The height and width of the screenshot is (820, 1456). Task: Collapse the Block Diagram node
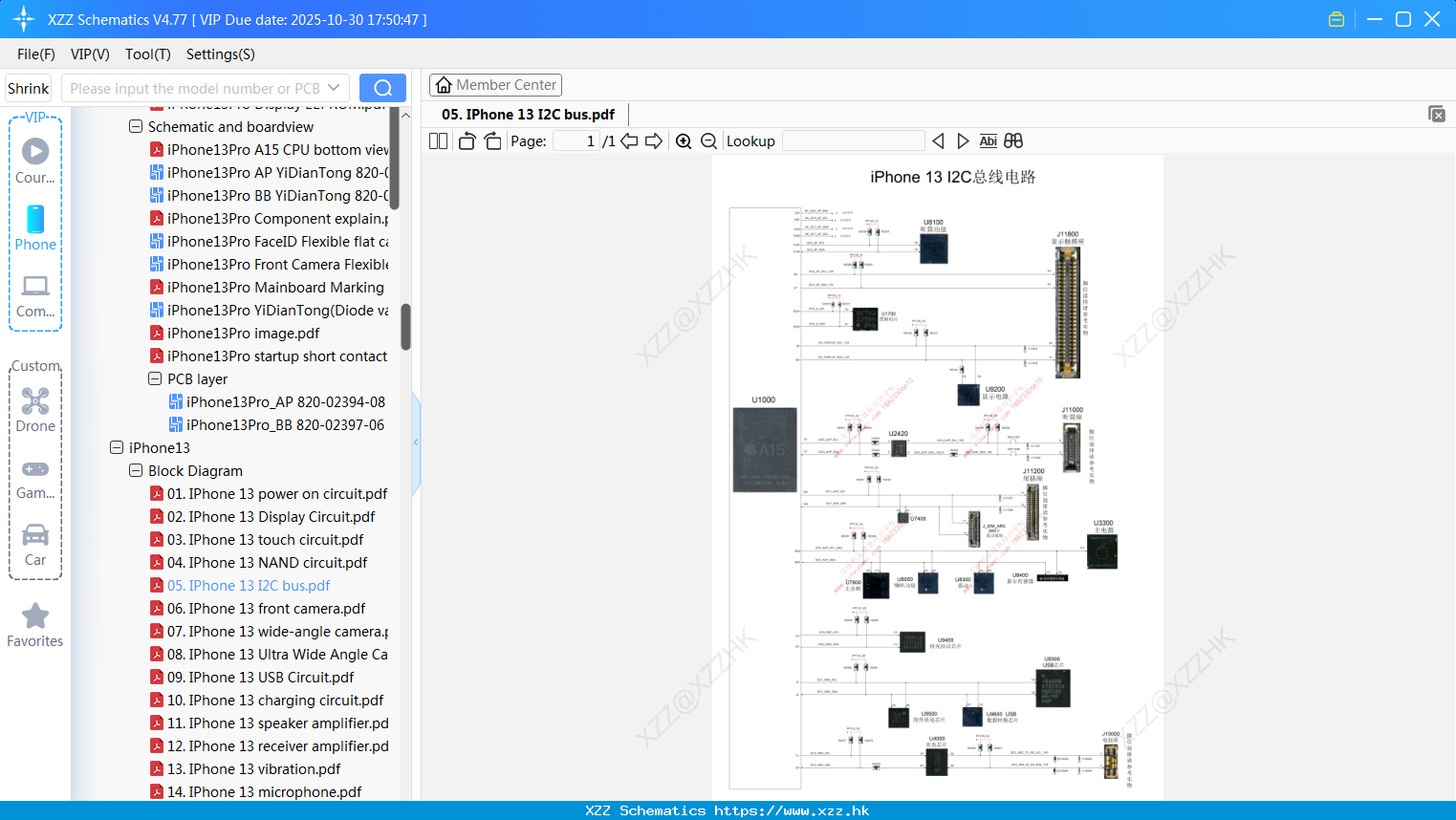click(x=136, y=470)
